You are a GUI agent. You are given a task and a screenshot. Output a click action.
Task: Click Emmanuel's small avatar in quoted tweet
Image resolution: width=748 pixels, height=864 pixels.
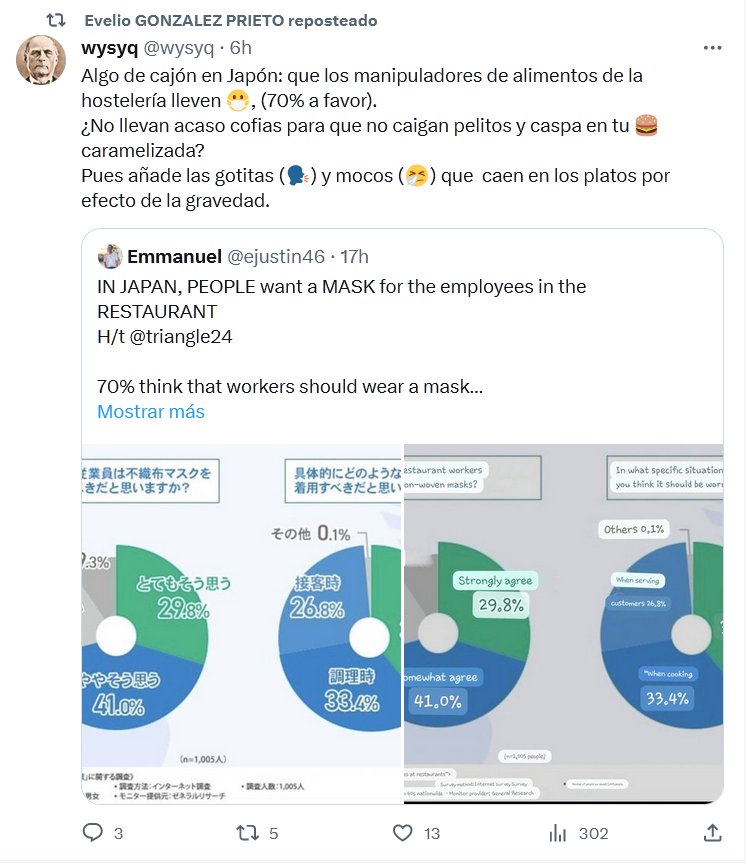click(110, 257)
